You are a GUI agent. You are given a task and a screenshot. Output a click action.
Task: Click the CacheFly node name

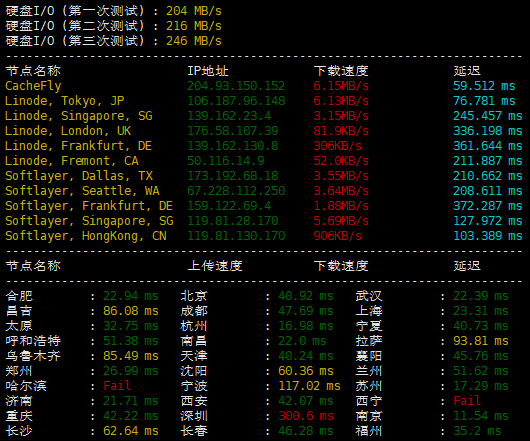pos(33,86)
